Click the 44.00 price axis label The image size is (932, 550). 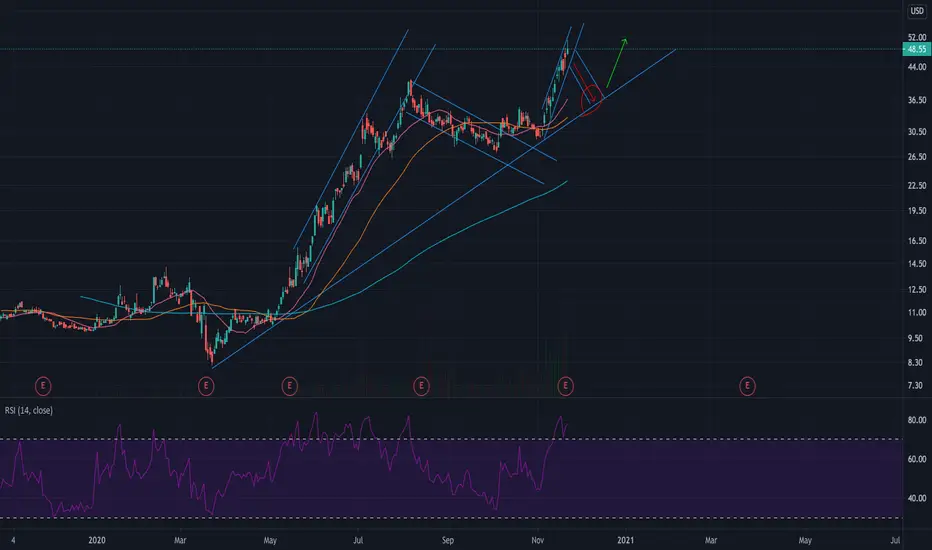917,67
